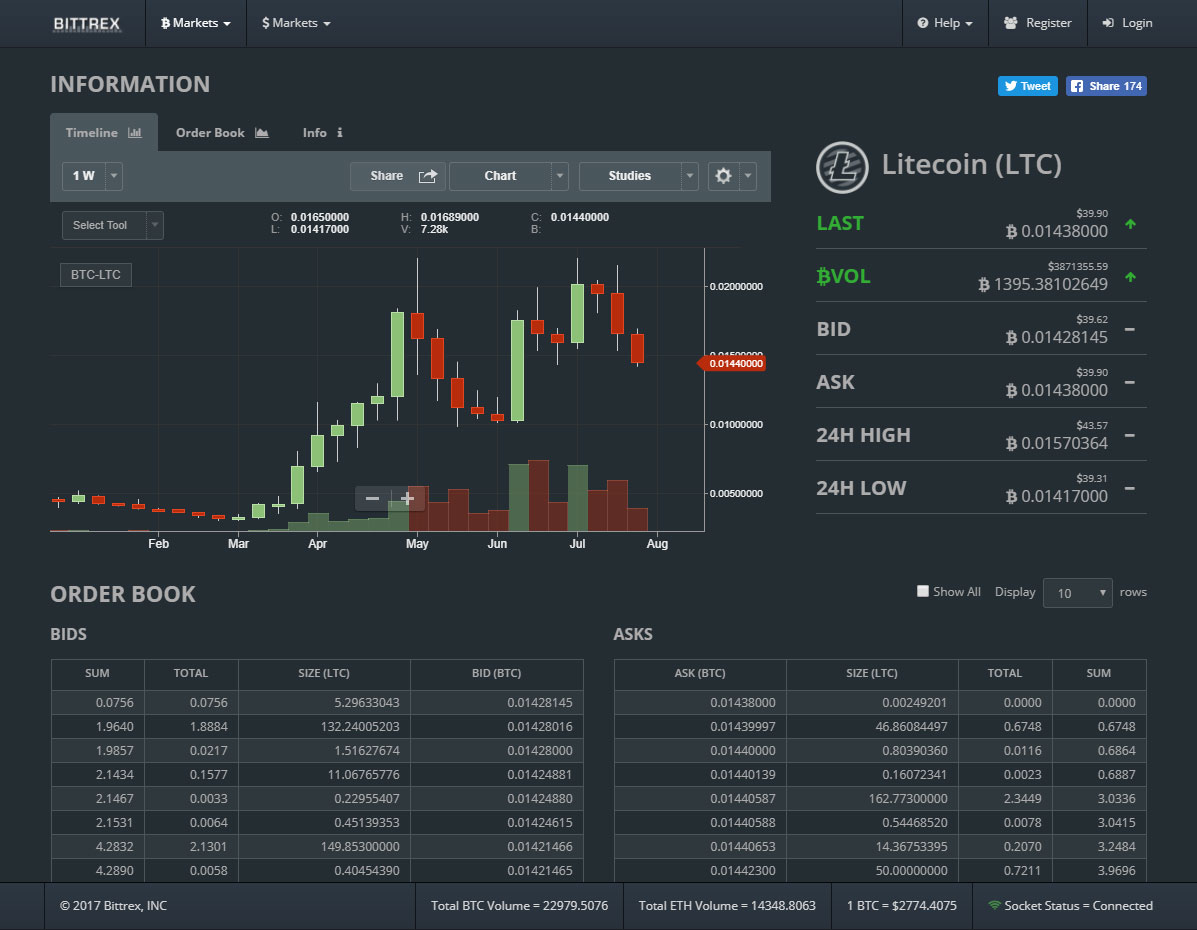
Task: Enable the Show All checkbox
Action: [x=922, y=591]
